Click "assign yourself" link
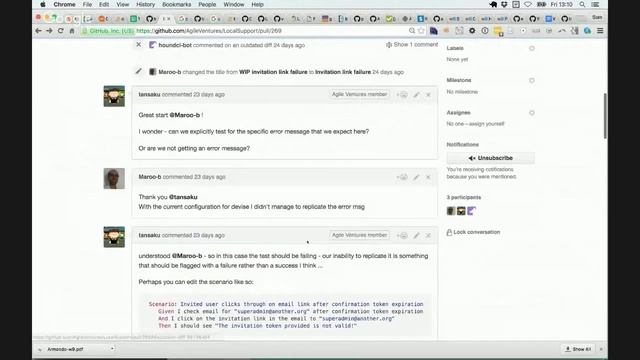This screenshot has height=360, width=640. tap(487, 124)
